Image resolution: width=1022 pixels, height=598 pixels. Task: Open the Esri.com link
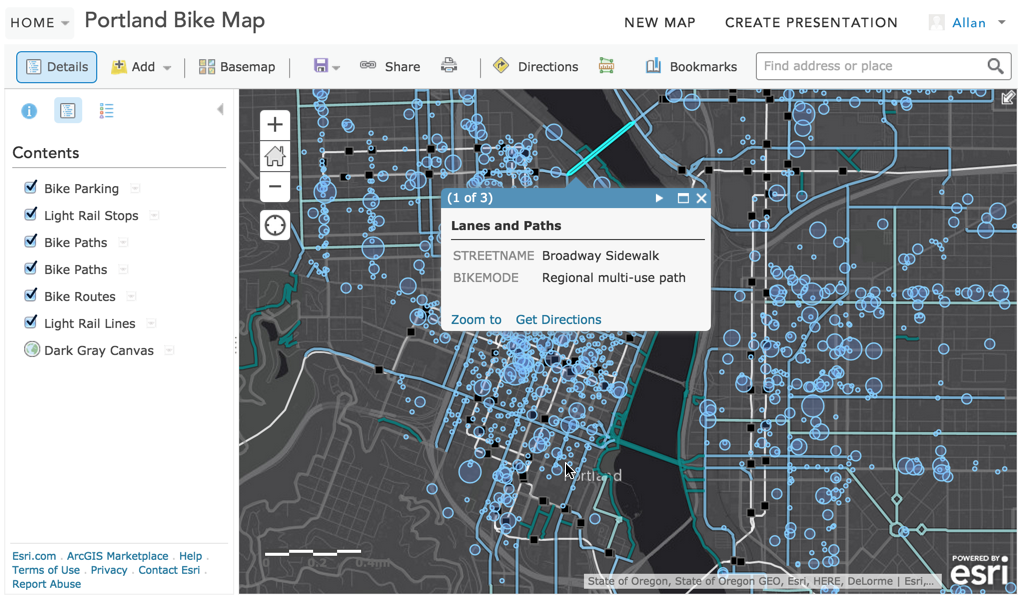click(34, 556)
